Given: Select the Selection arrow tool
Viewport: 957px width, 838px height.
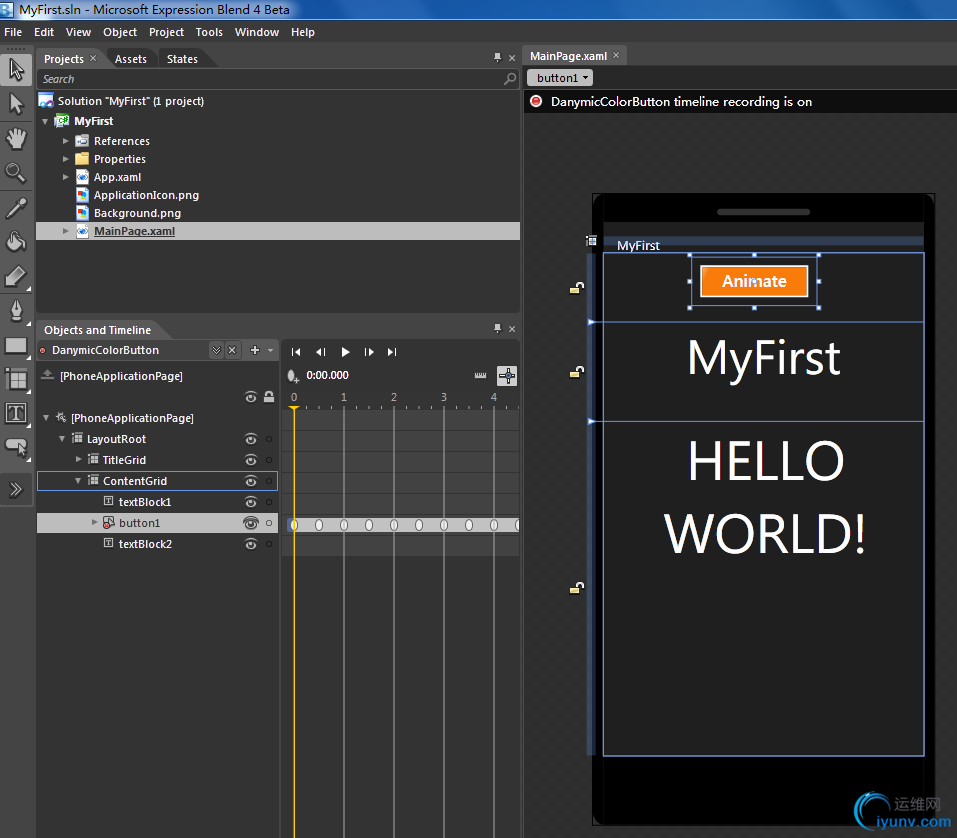Looking at the screenshot, I should tap(16, 69).
